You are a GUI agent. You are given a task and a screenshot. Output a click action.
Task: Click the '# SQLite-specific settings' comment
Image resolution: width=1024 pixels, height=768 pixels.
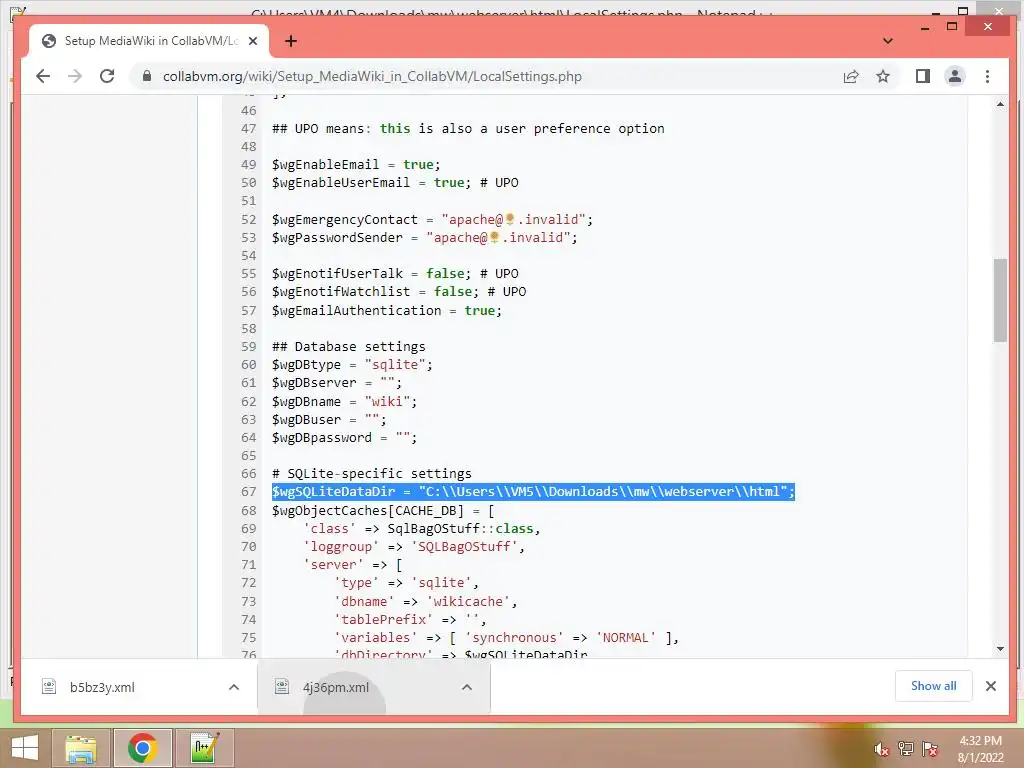(372, 473)
